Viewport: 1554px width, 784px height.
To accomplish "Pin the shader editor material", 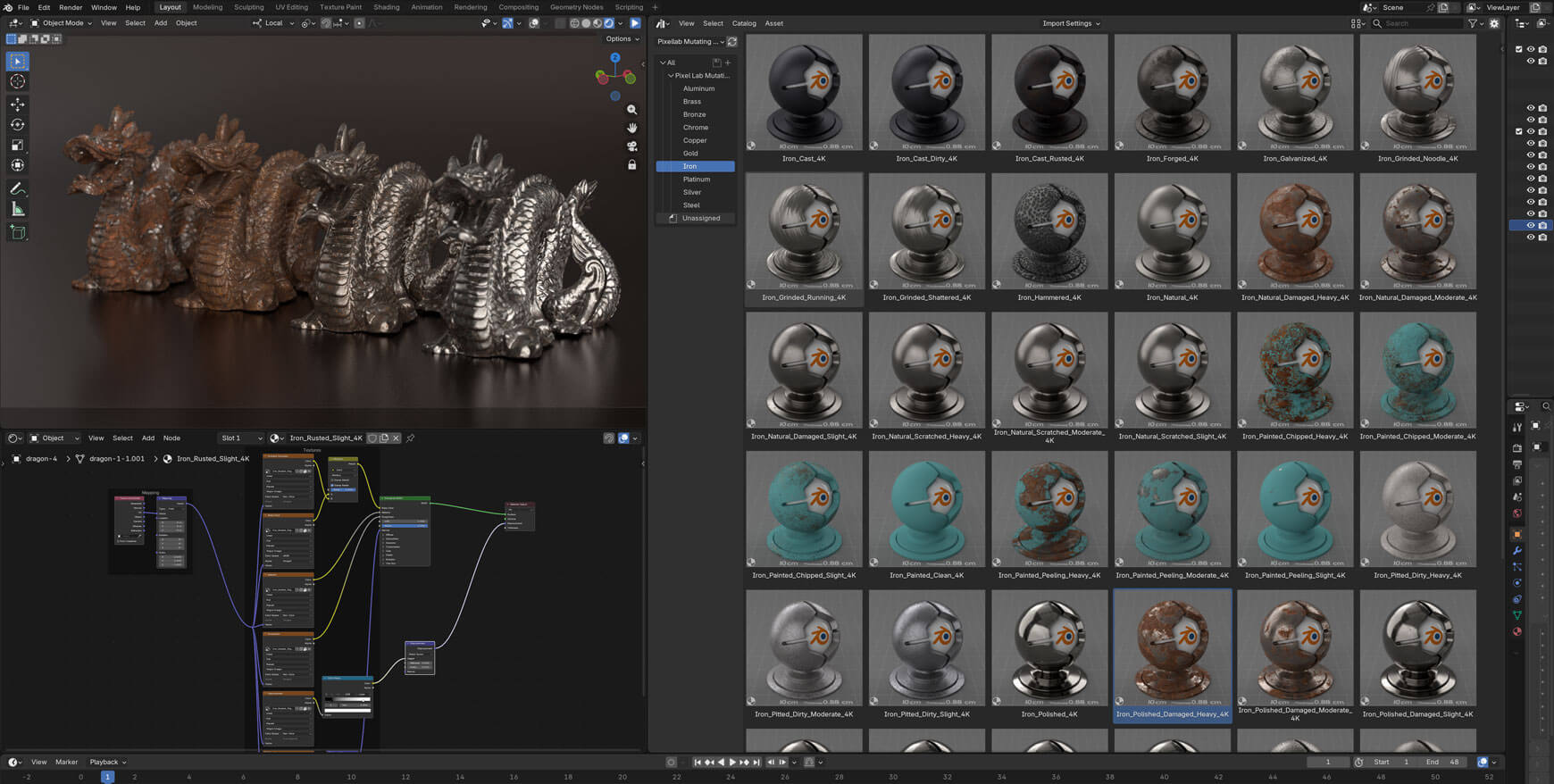I will [x=410, y=438].
